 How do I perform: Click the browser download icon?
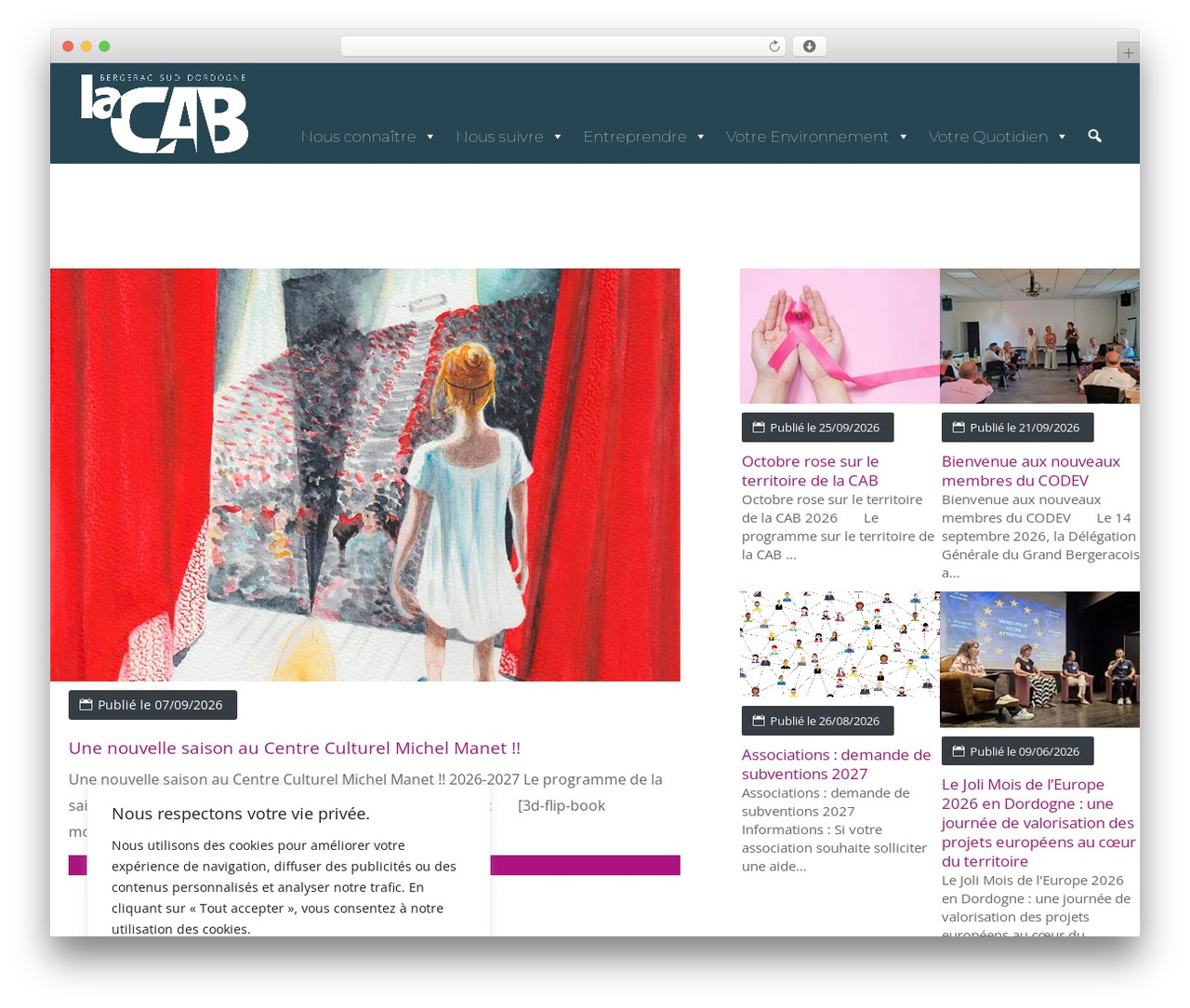click(810, 46)
